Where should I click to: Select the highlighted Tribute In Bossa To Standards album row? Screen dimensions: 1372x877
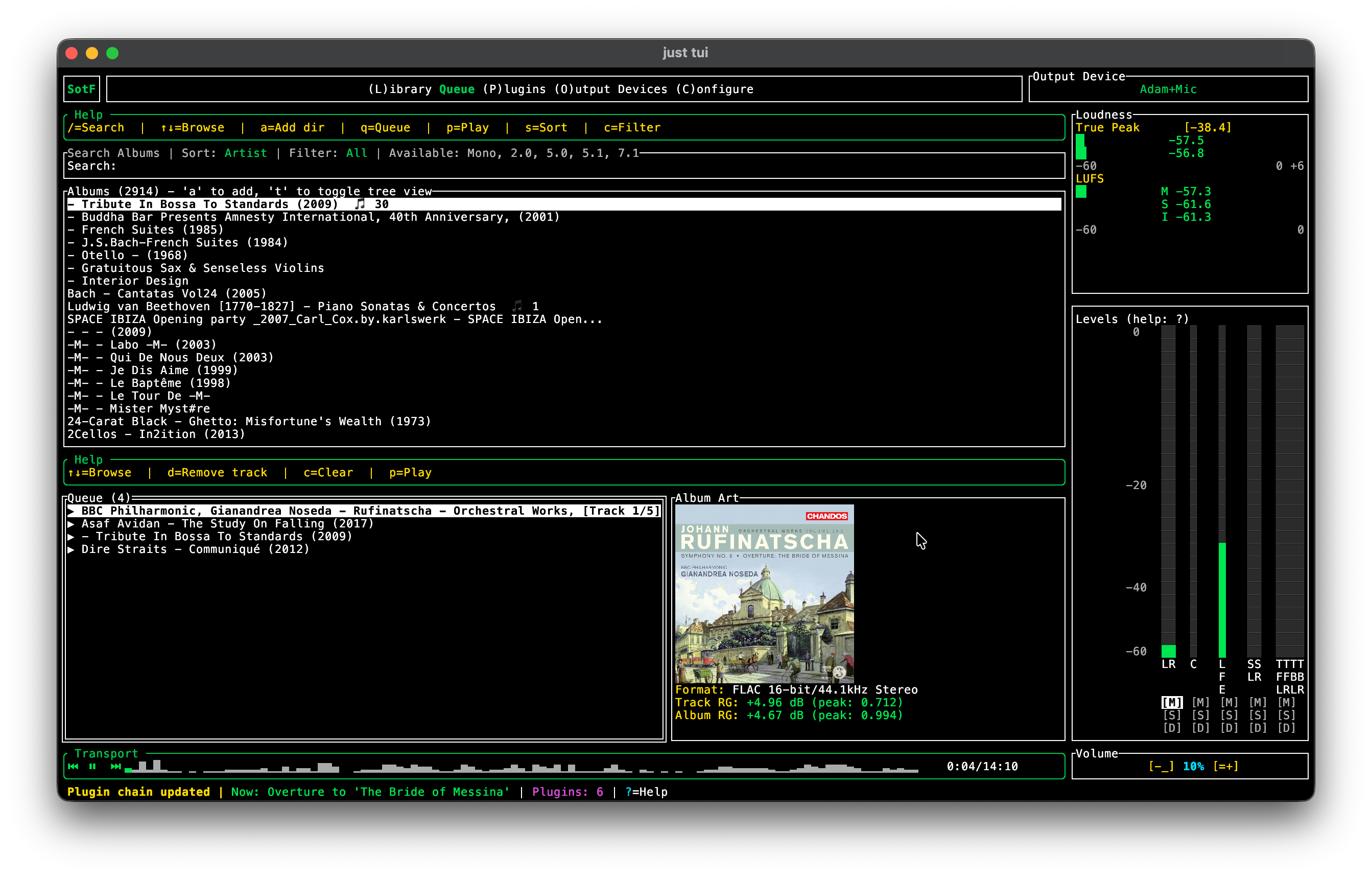click(564, 204)
